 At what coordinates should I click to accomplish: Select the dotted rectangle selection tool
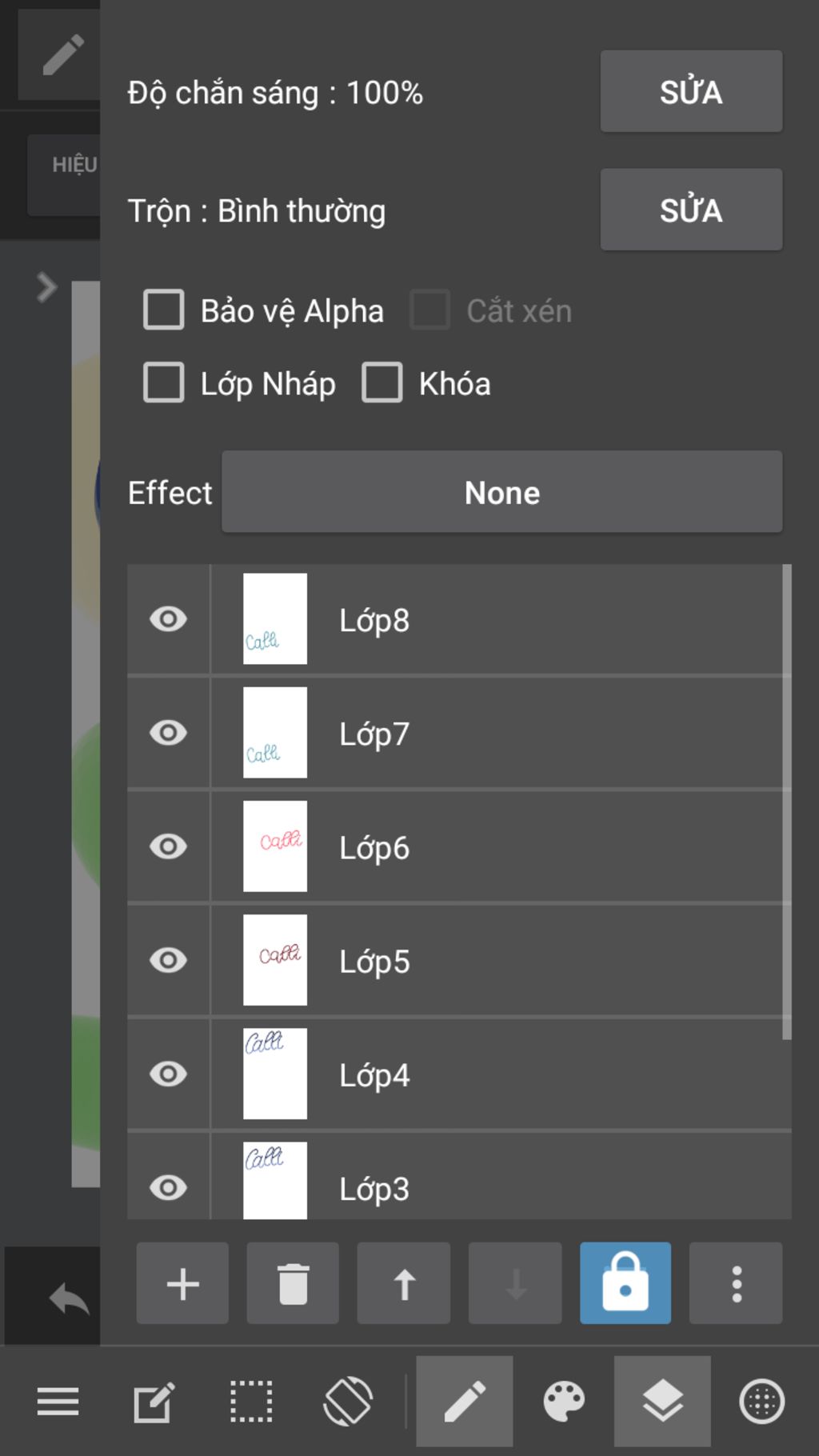[x=251, y=1402]
